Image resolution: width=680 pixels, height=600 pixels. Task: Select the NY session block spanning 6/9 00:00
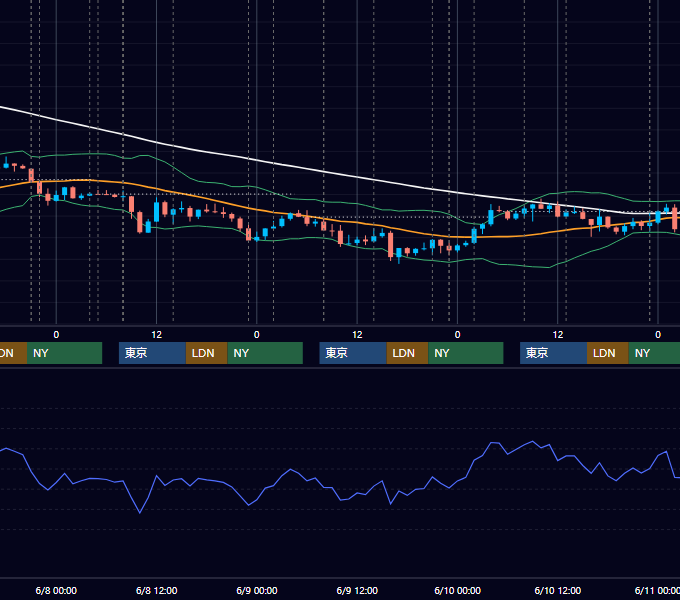265,353
